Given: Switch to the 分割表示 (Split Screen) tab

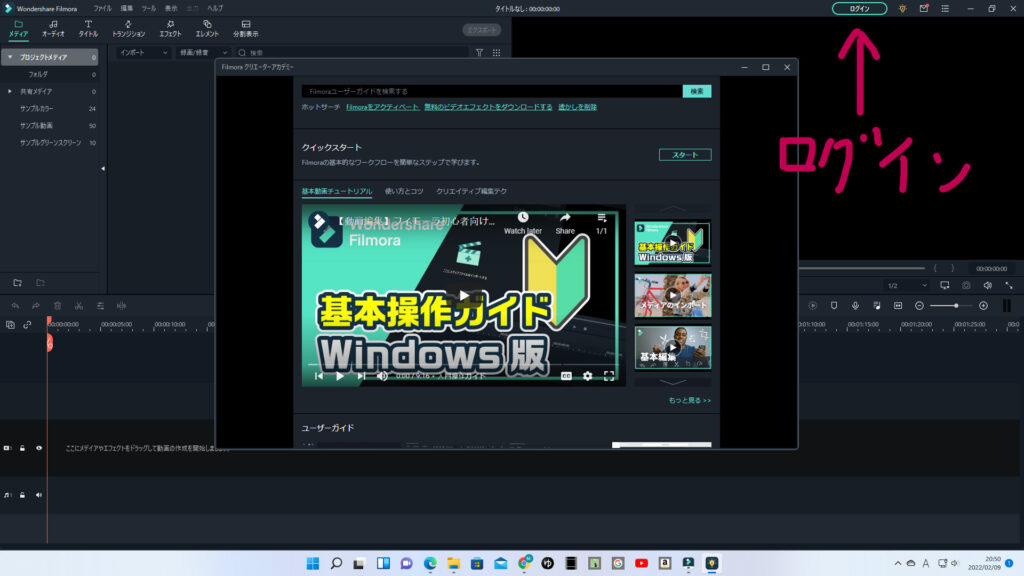Looking at the screenshot, I should tap(246, 29).
